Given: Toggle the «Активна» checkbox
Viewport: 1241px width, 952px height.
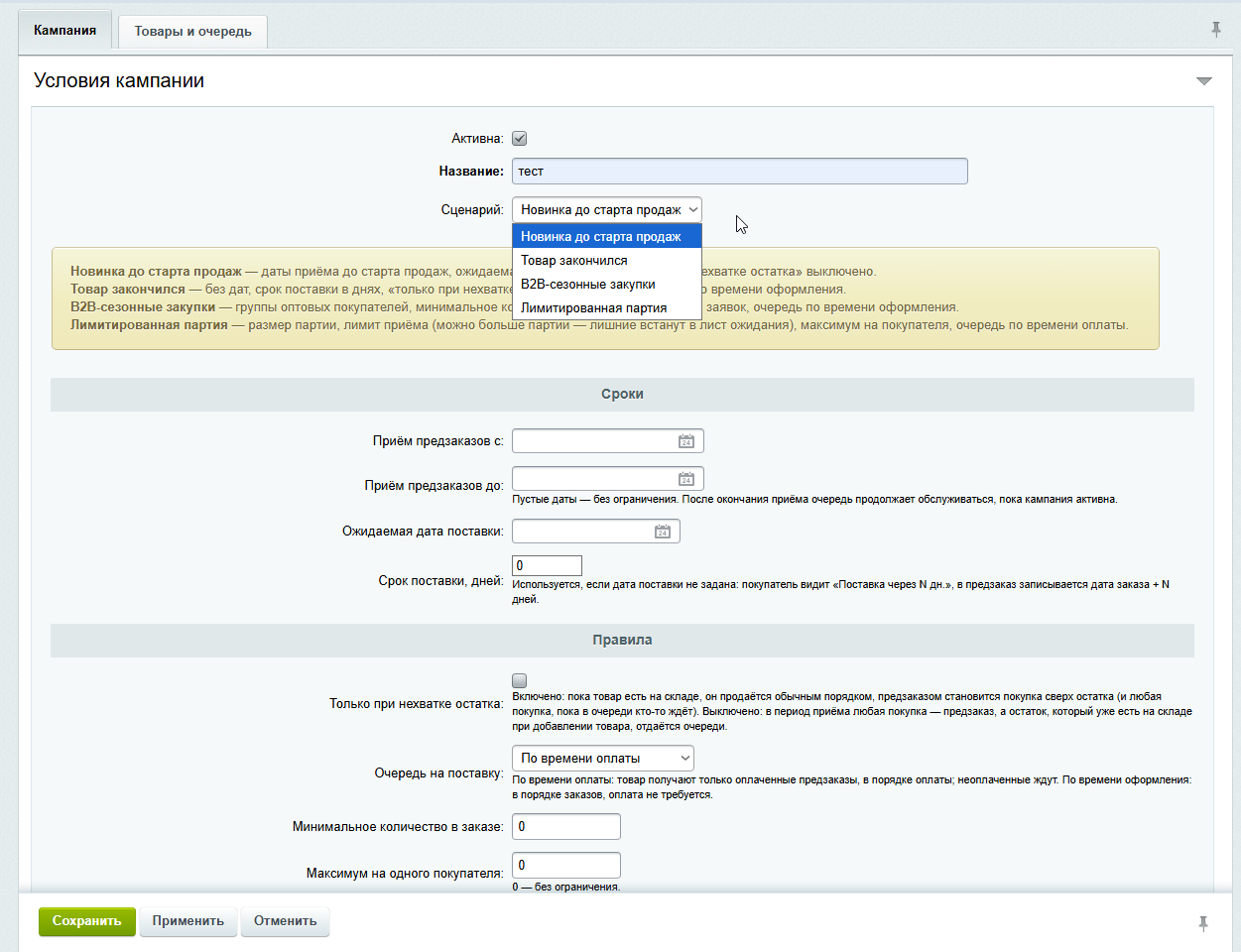Looking at the screenshot, I should (519, 139).
